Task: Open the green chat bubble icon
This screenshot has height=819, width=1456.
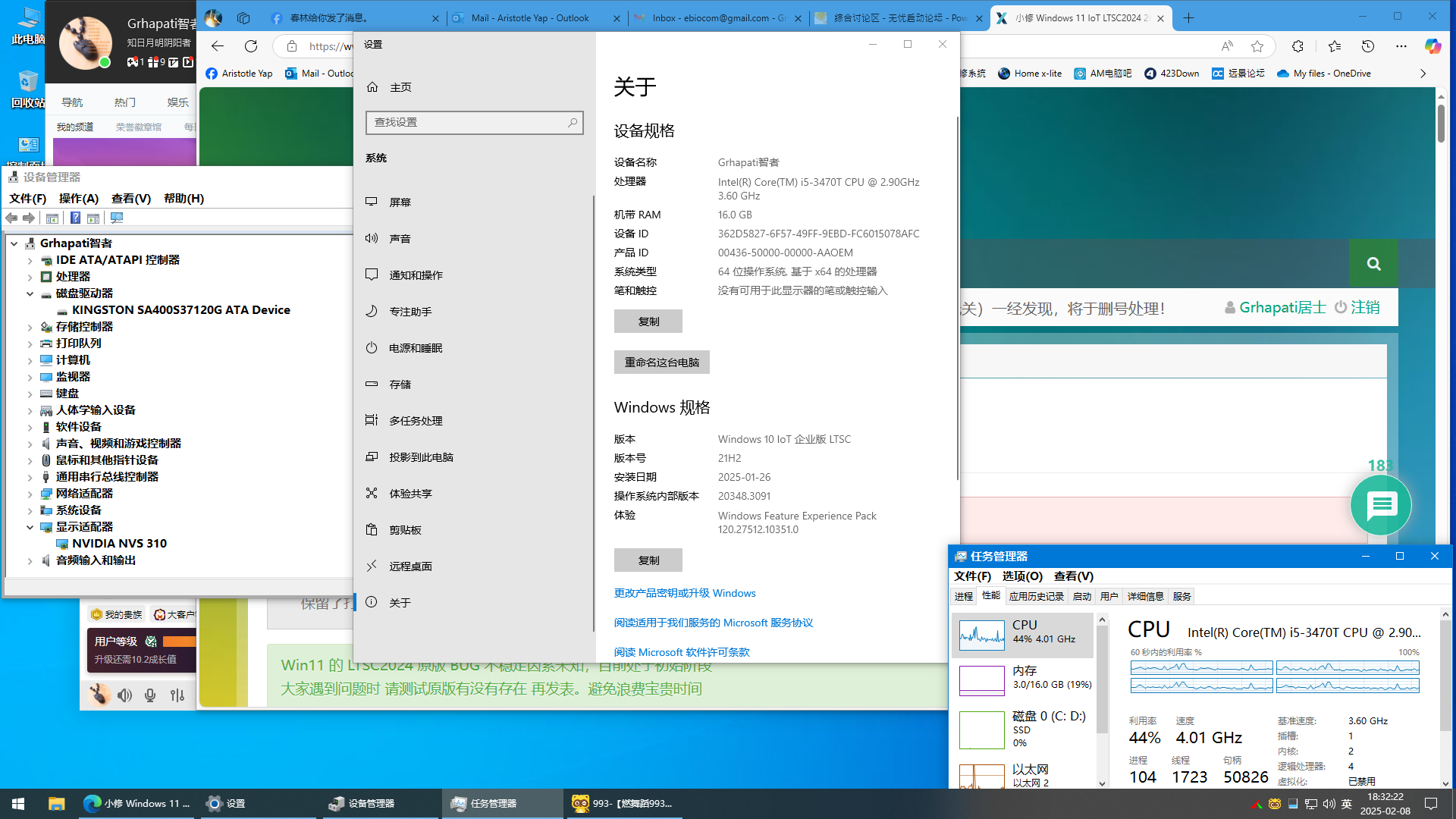Action: (x=1381, y=505)
